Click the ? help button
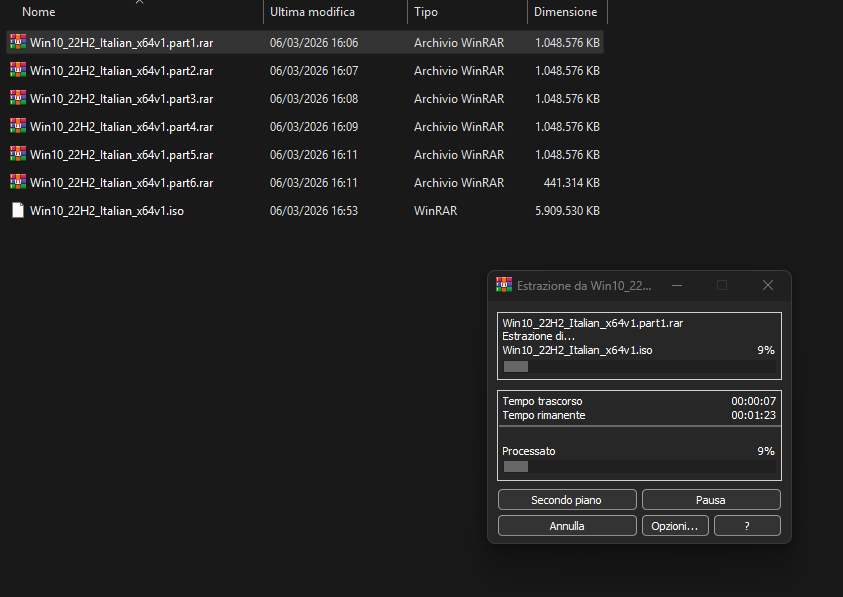Viewport: 843px width, 597px height. click(x=747, y=525)
